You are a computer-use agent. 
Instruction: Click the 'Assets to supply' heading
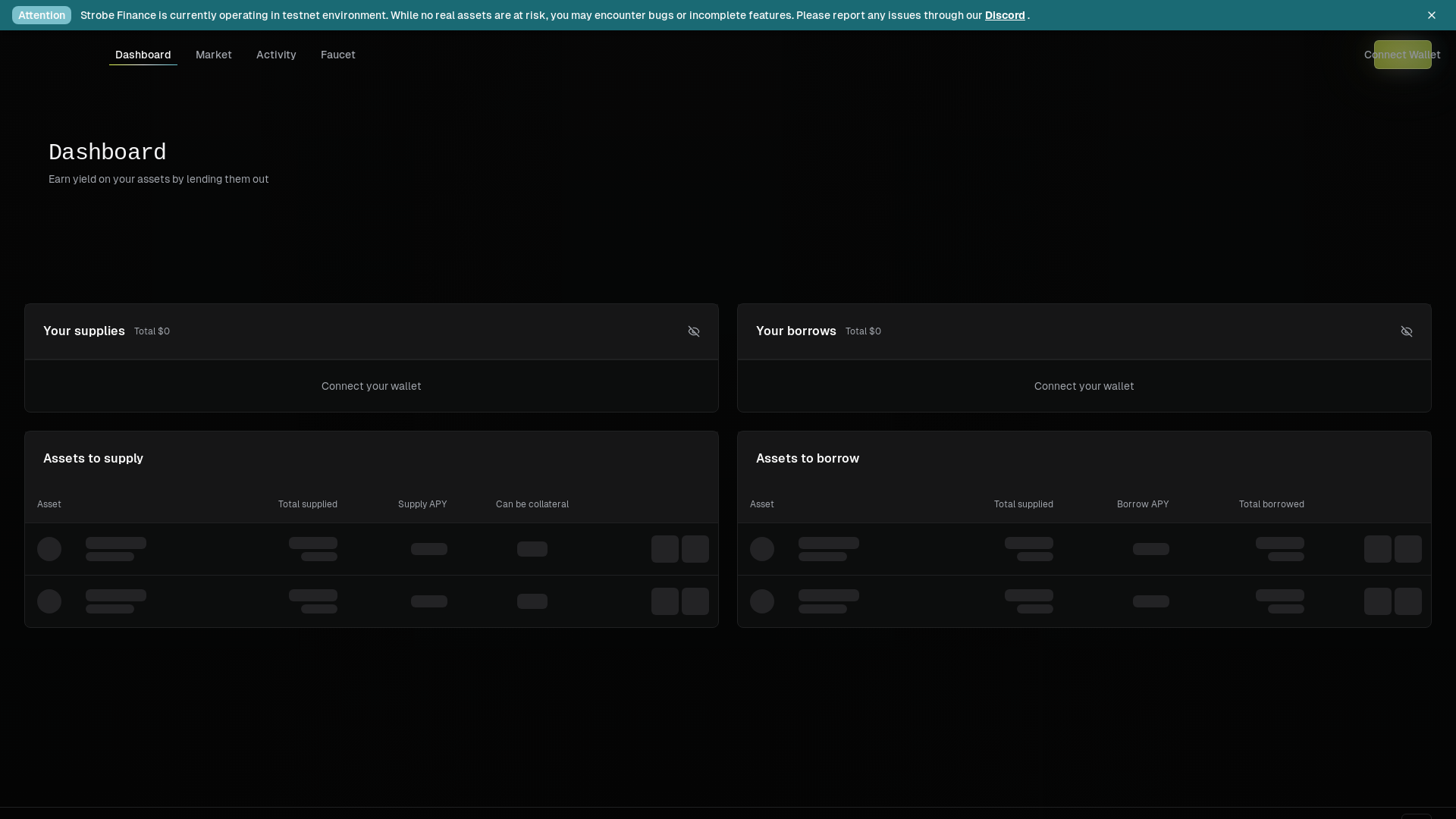pos(93,458)
